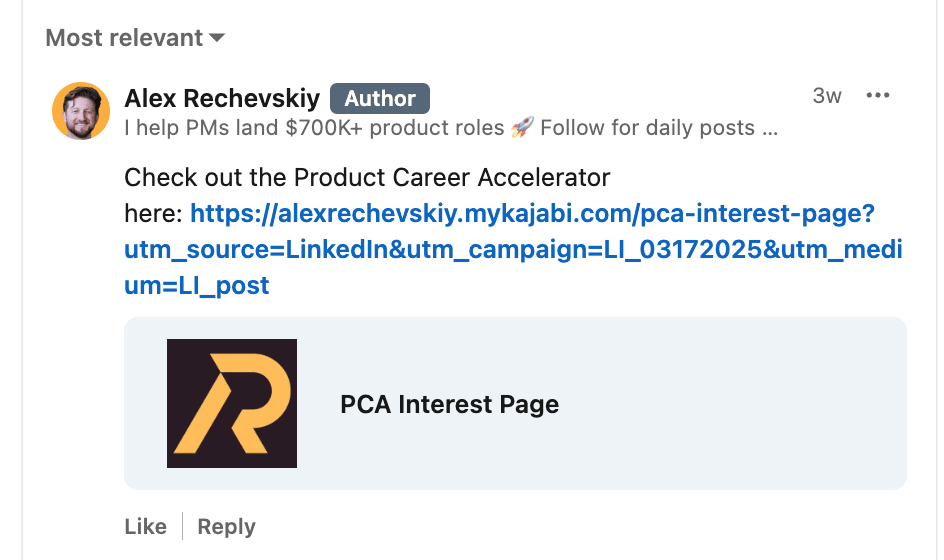
Task: Click the 3w comment timestamp
Action: [x=827, y=96]
